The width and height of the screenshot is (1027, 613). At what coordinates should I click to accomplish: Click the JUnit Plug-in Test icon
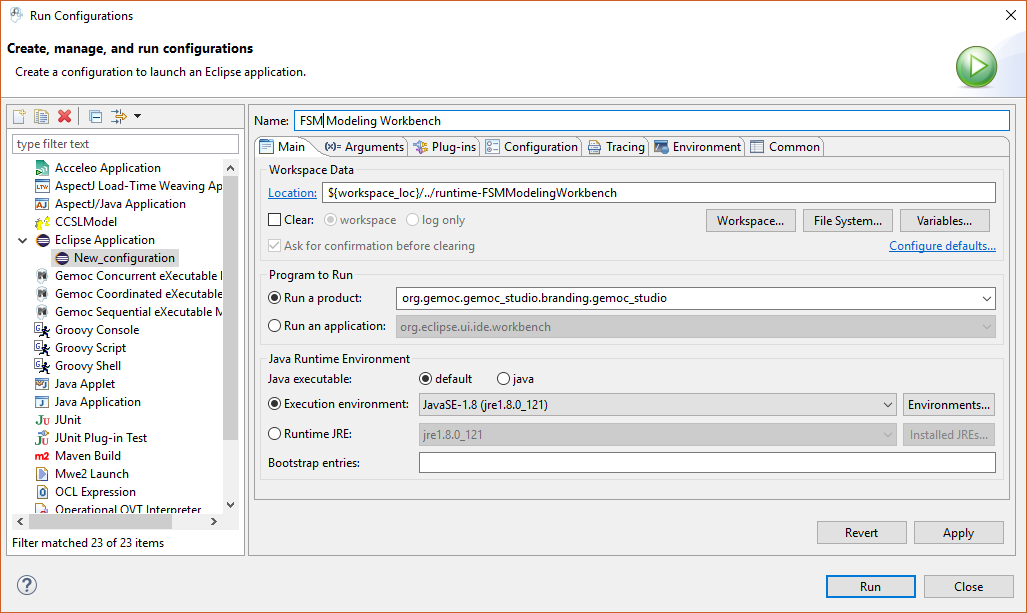[x=42, y=438]
